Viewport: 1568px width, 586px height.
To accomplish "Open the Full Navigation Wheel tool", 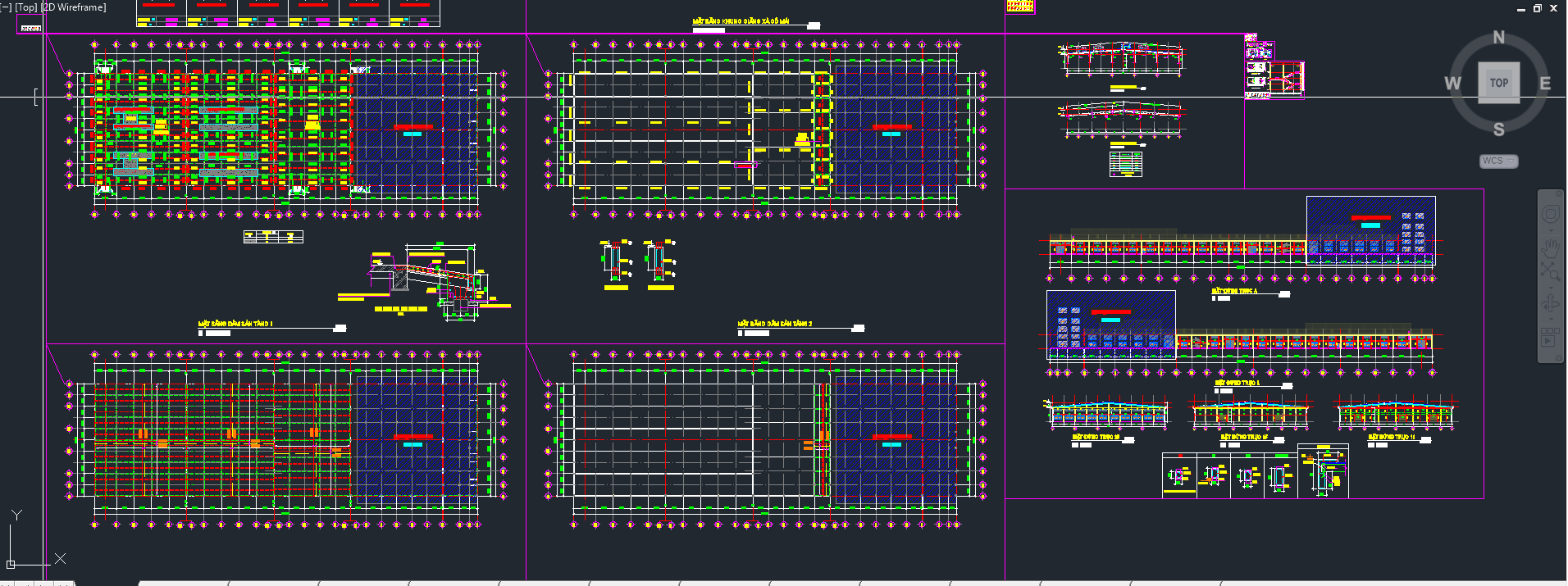I will point(1550,215).
